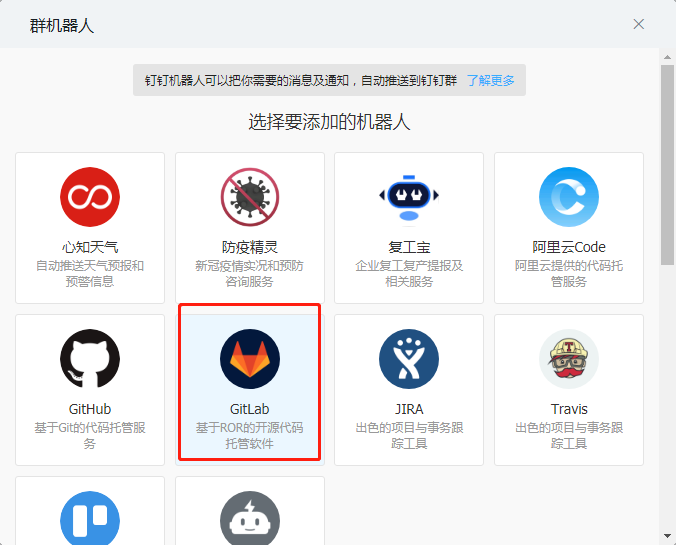Click description 新冠疫情实况和预防咨询服务

pyautogui.click(x=250, y=273)
